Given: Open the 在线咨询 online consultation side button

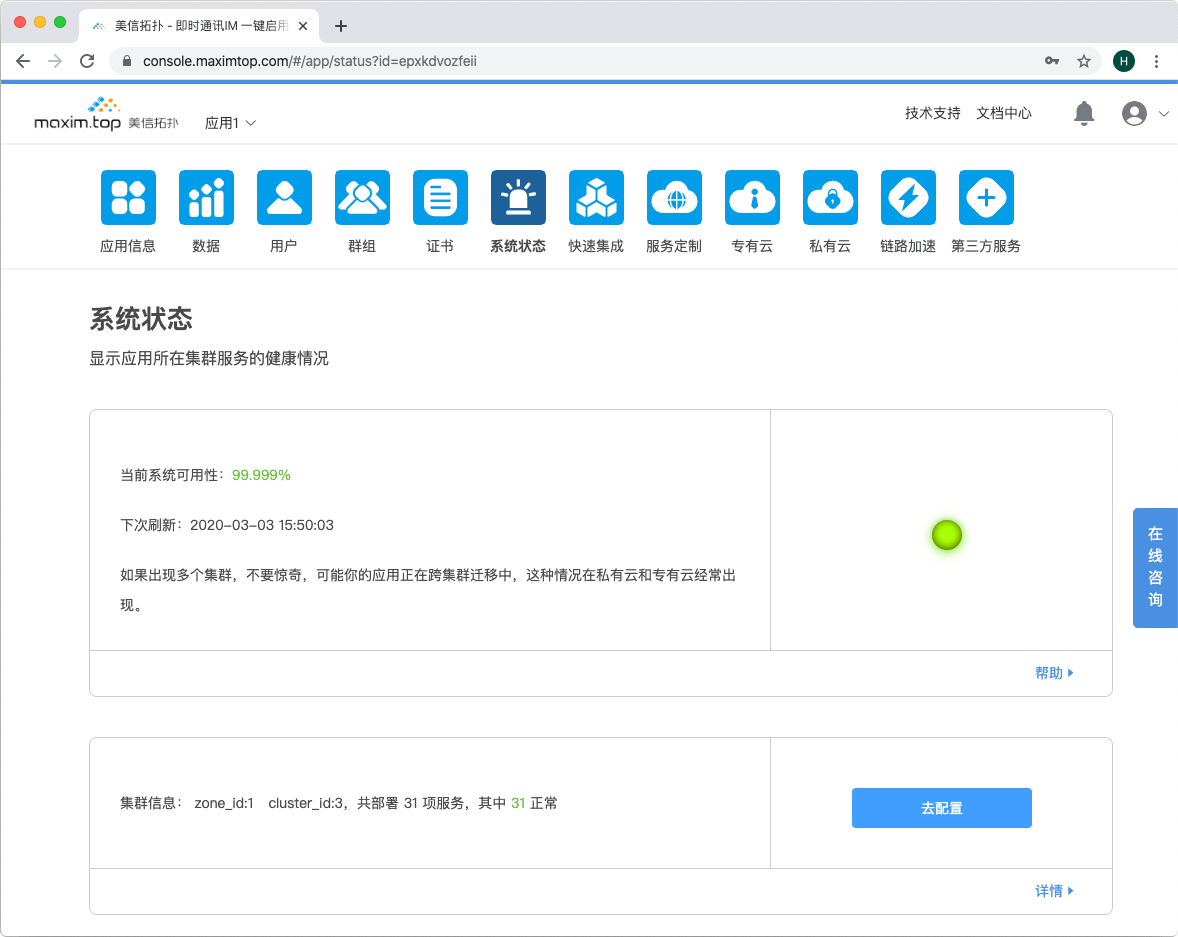Looking at the screenshot, I should tap(1155, 567).
